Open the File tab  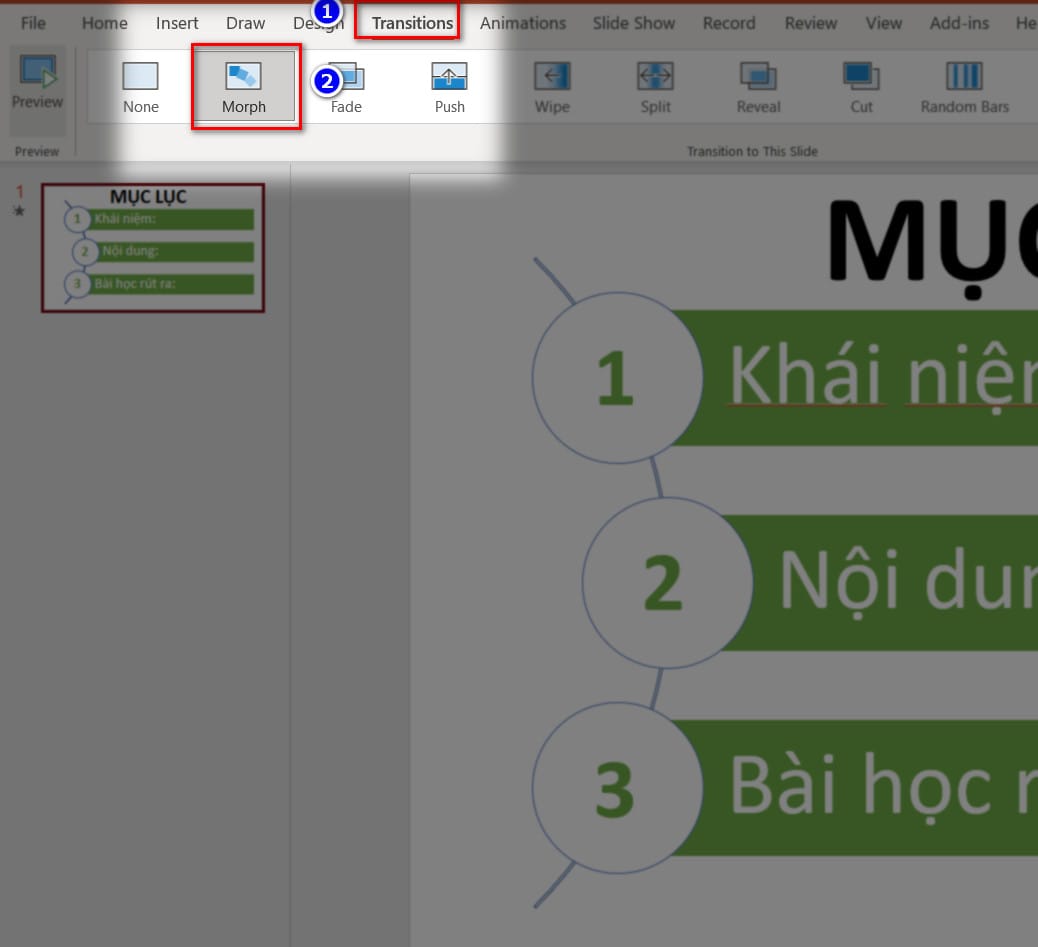(33, 23)
